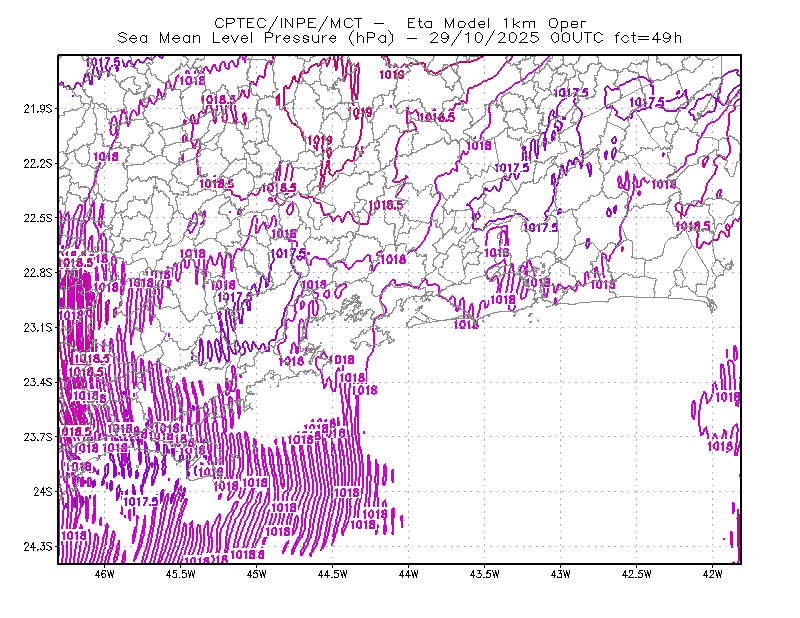Image resolution: width=800 pixels, height=618 pixels.
Task: Click the 21.9S latitude label
Action: pyautogui.click(x=38, y=109)
